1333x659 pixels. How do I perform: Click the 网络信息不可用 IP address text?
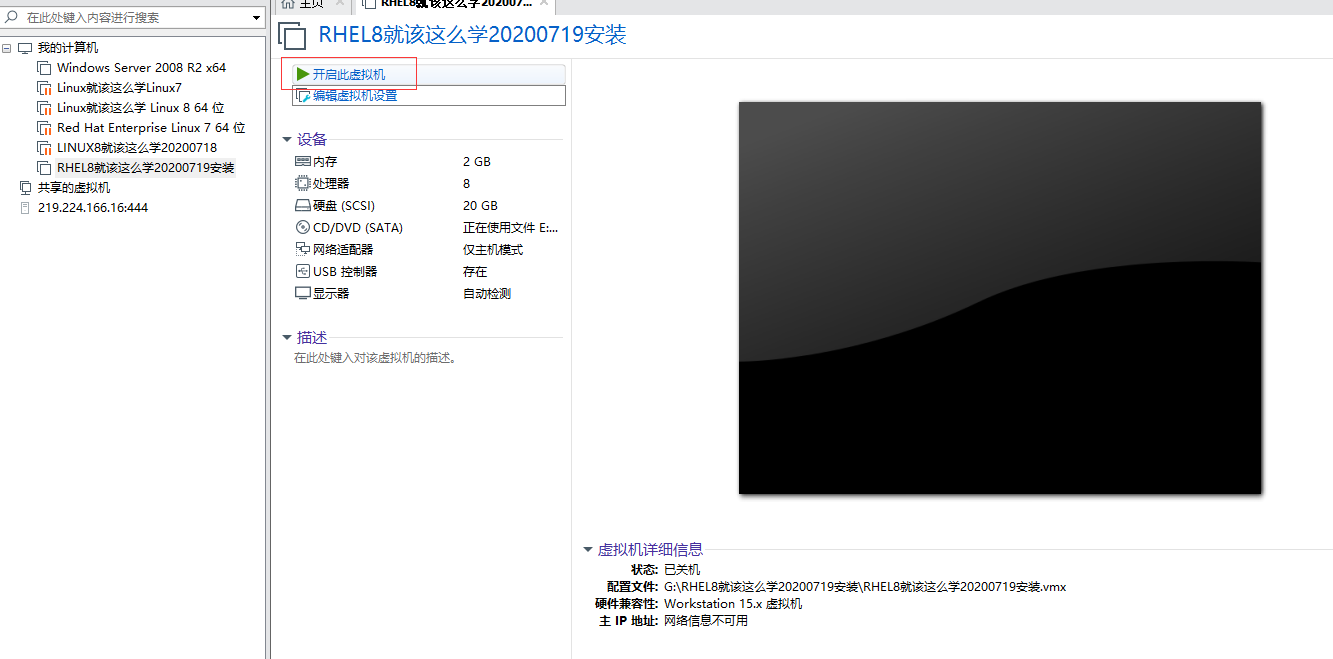[x=706, y=621]
